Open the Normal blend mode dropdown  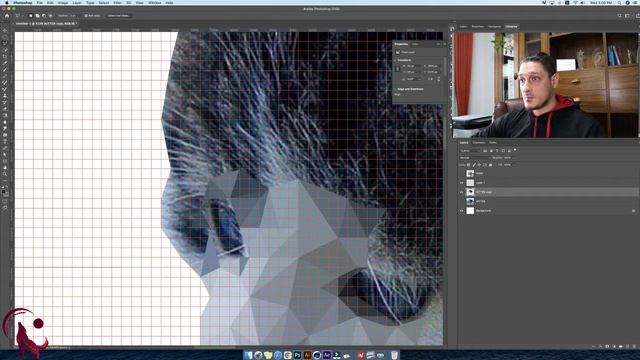474,158
